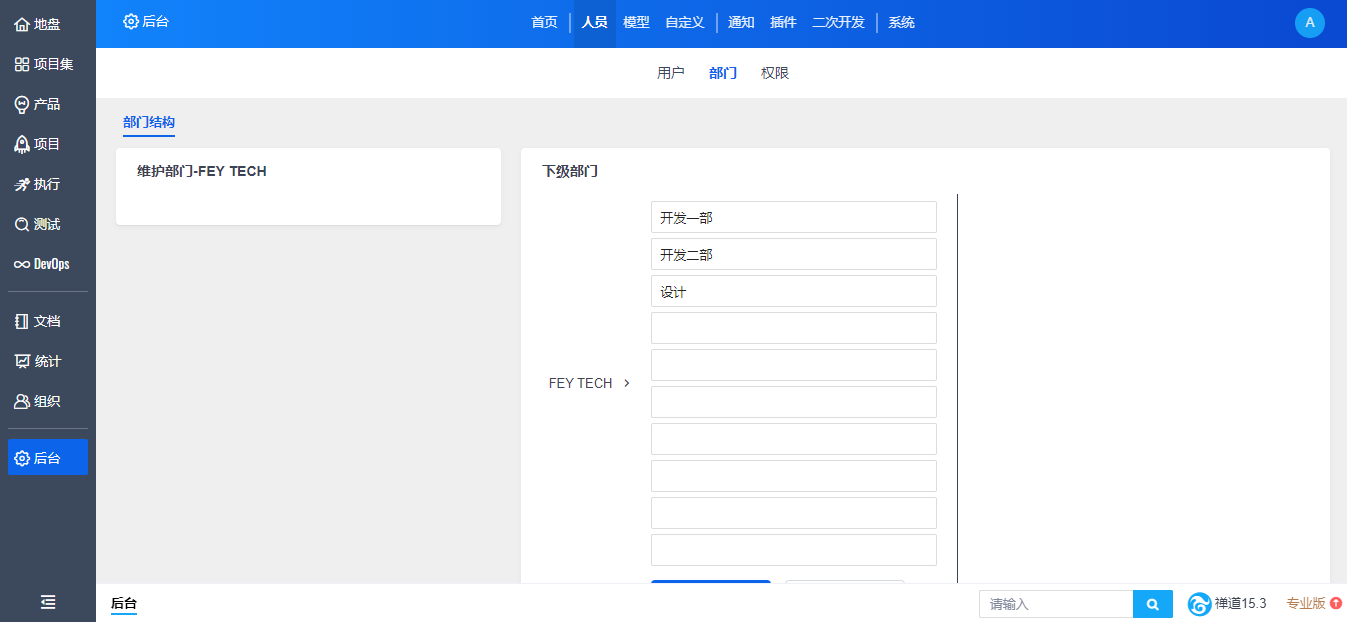Click the FEY TECH parent department label
1347x622 pixels.
tap(580, 383)
